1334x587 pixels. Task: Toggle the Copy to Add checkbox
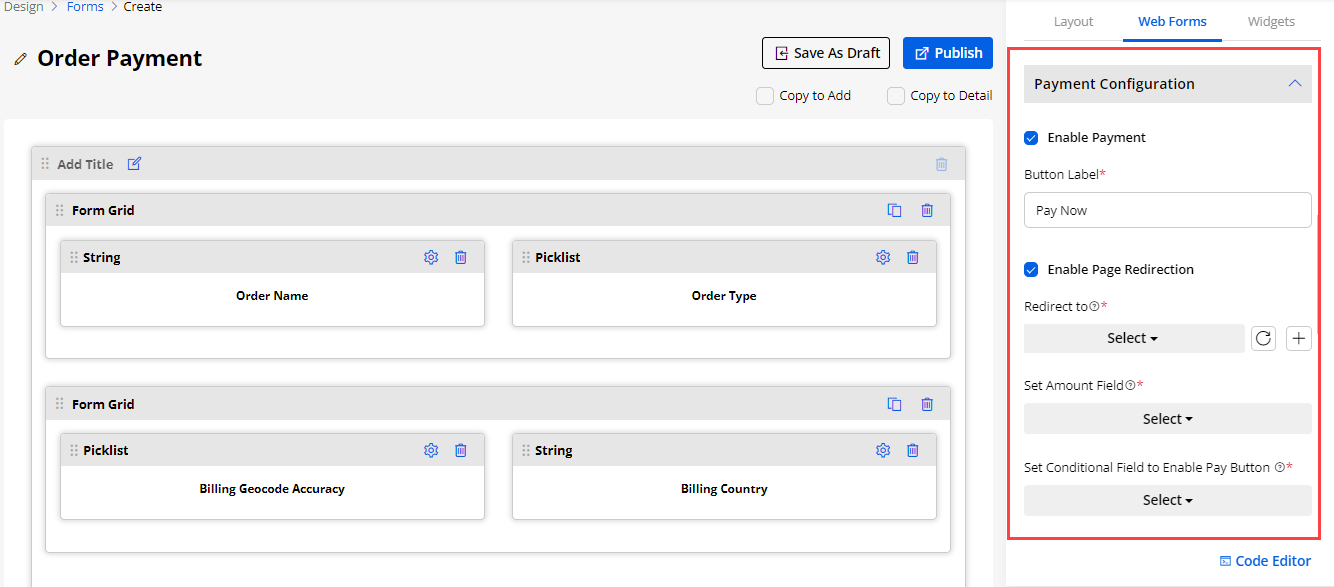[x=765, y=96]
